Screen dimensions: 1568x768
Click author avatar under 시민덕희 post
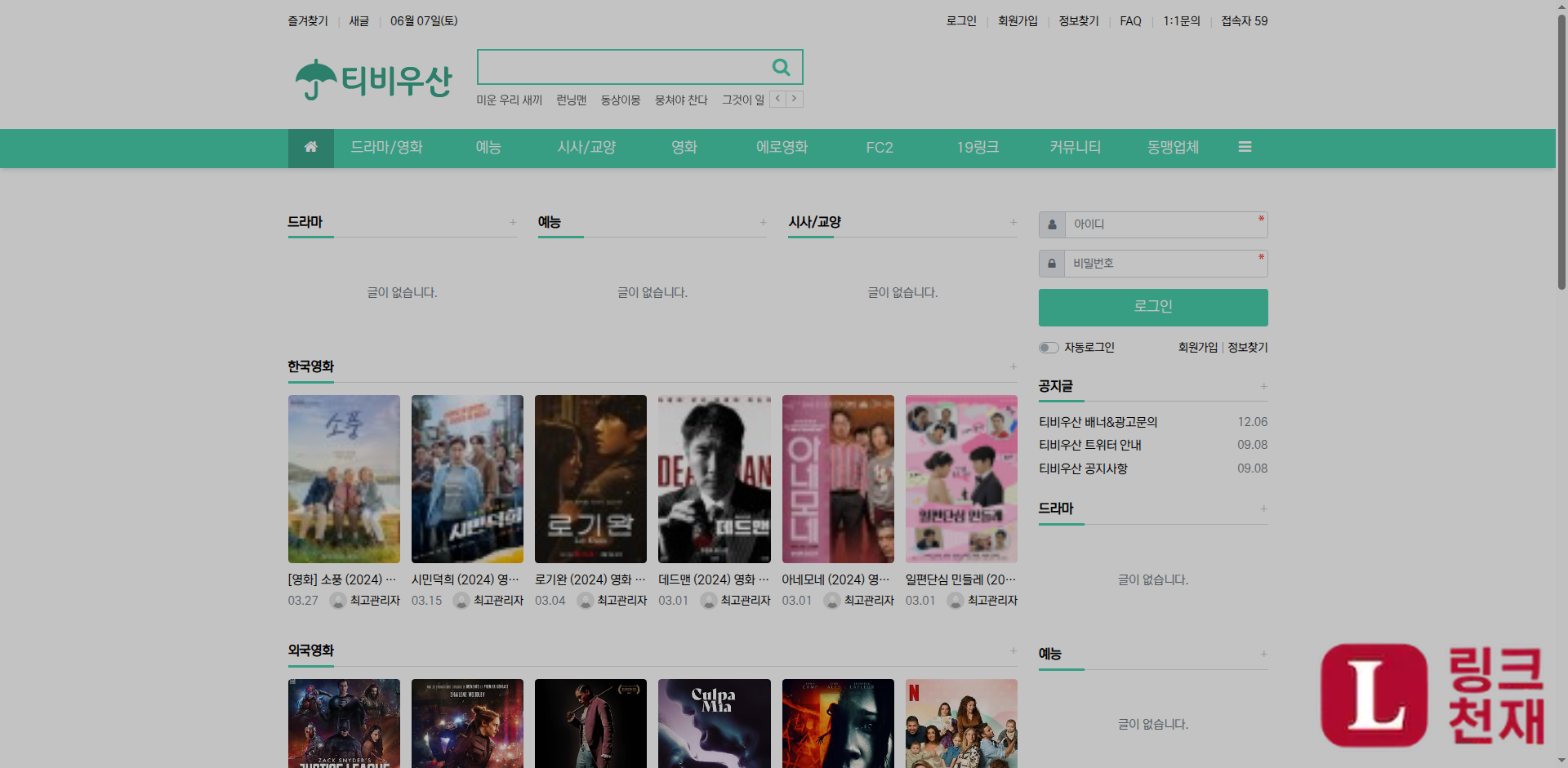[461, 601]
